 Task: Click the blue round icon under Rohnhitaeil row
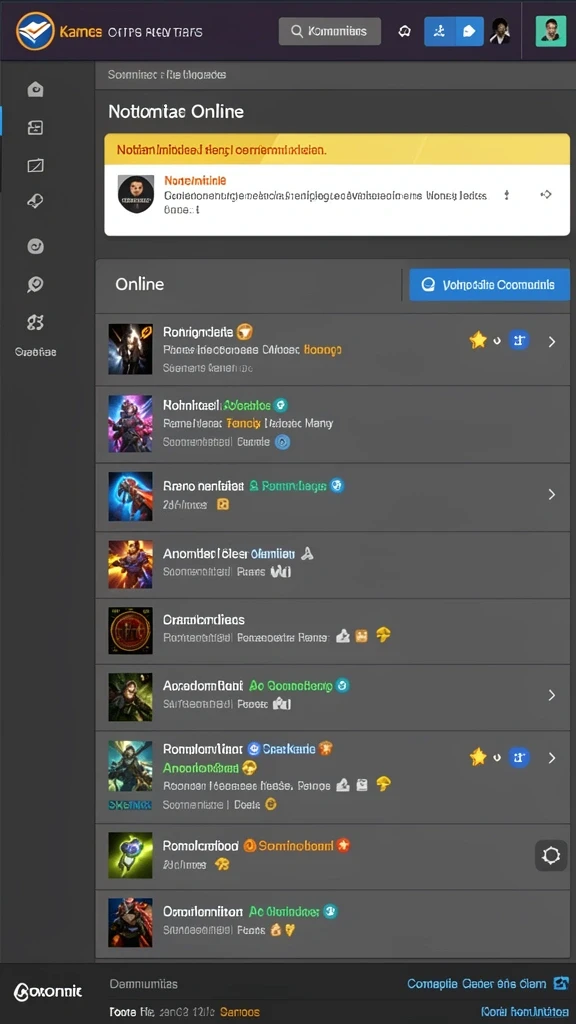tap(283, 441)
